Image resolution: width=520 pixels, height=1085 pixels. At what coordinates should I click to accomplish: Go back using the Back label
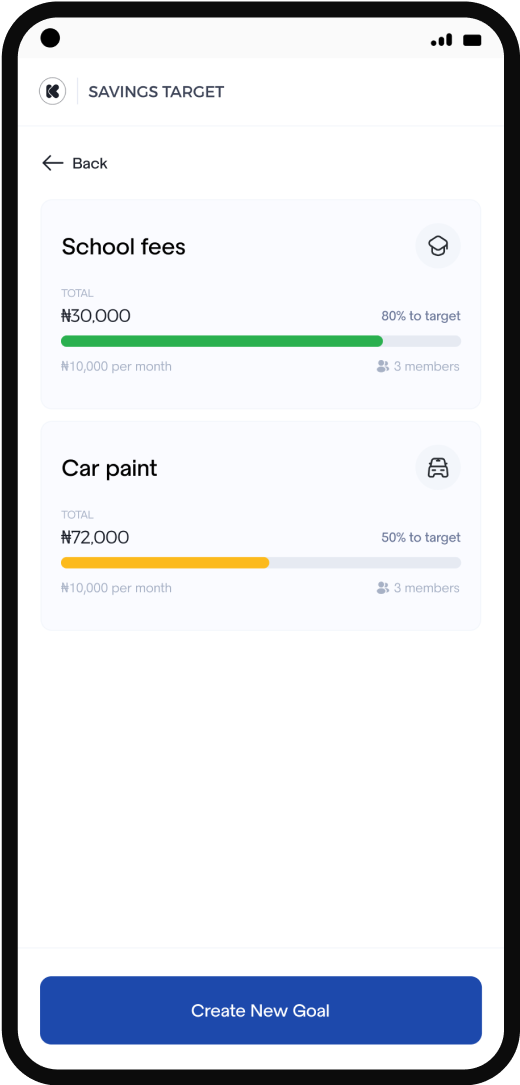(x=90, y=163)
